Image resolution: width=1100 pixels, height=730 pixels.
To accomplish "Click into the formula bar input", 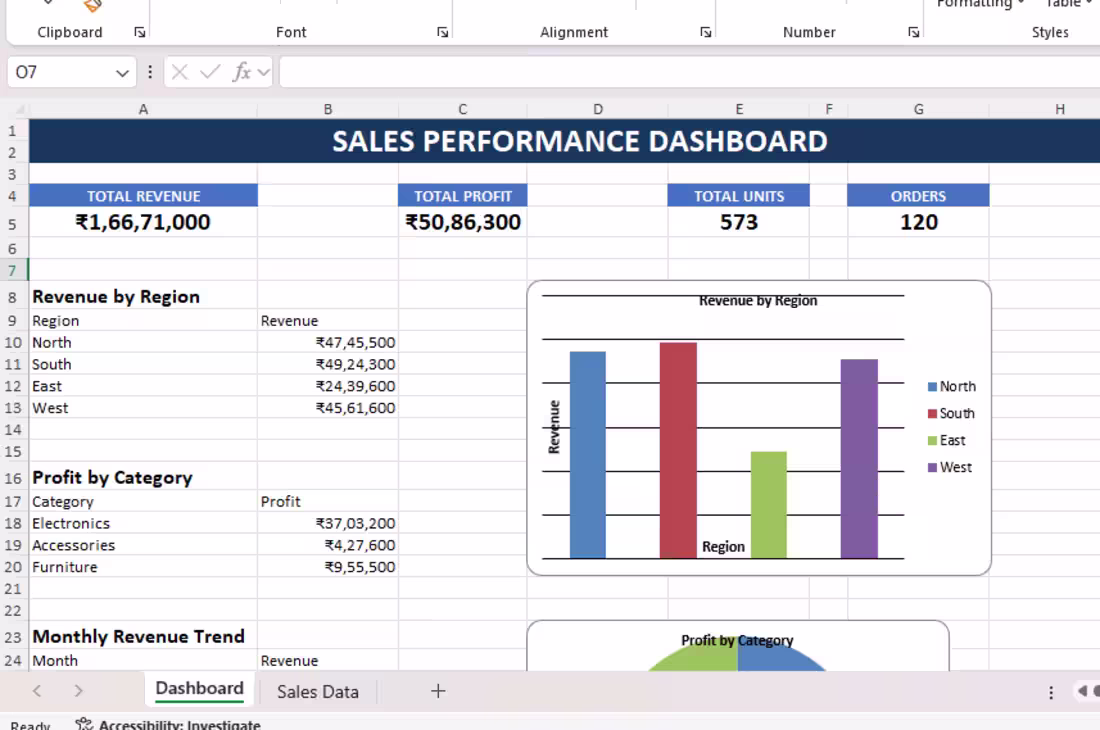I will point(690,72).
